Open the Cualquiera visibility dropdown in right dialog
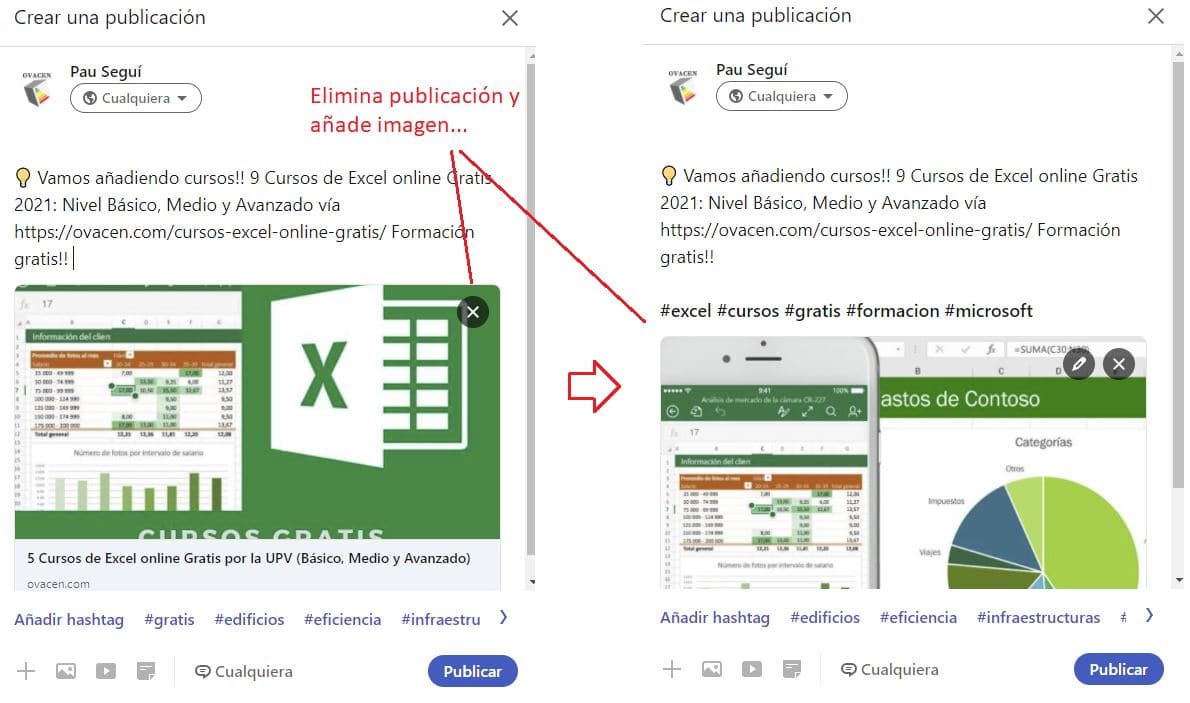 tap(782, 96)
